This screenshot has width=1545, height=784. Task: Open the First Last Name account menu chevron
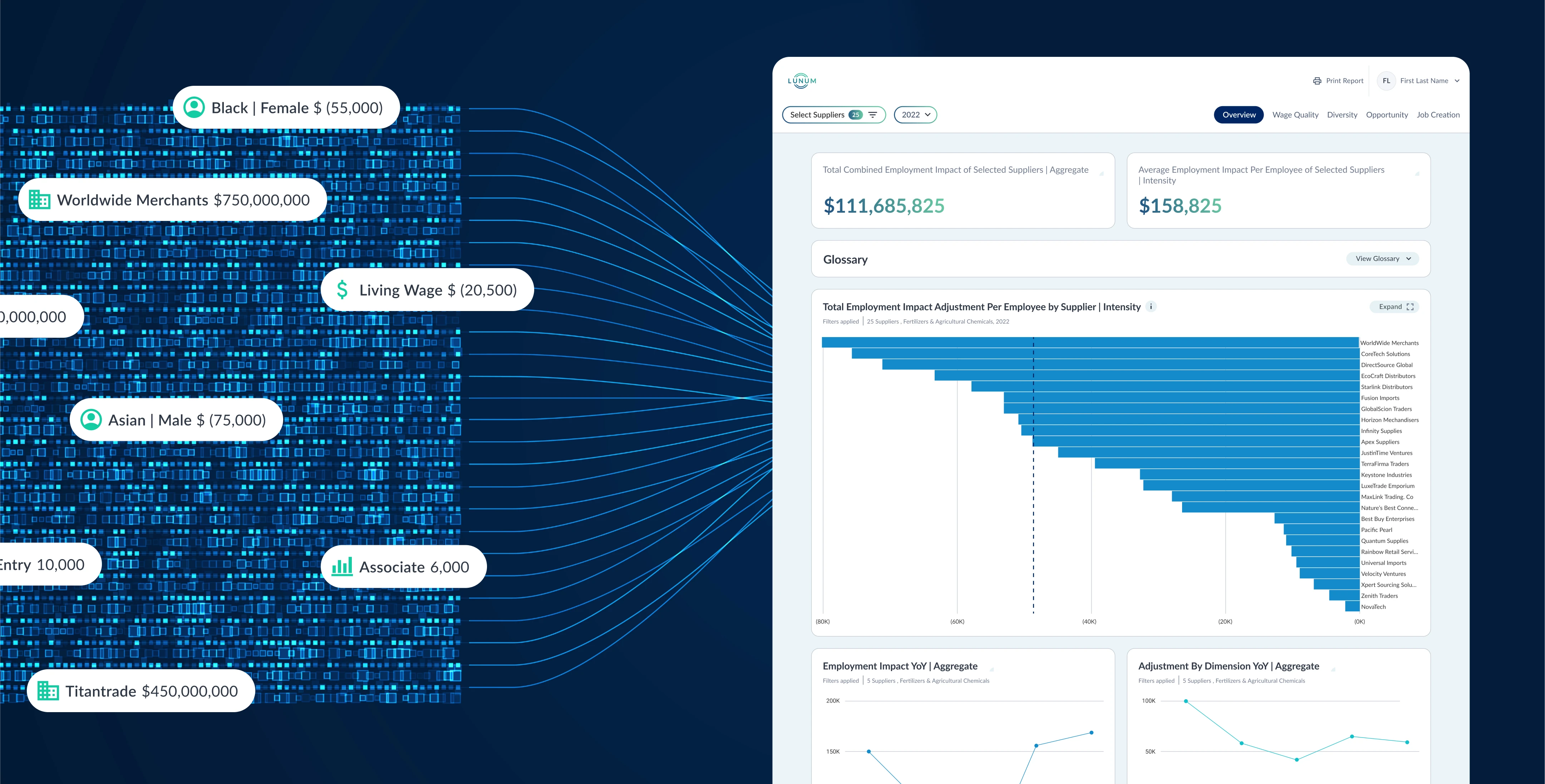pyautogui.click(x=1457, y=81)
